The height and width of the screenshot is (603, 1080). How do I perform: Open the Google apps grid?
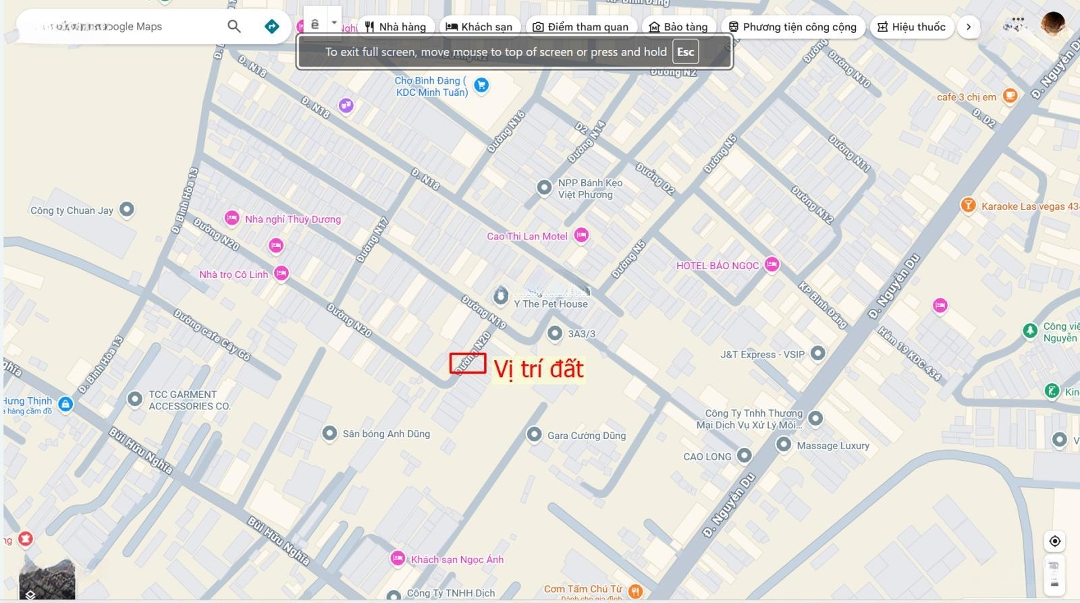1018,22
